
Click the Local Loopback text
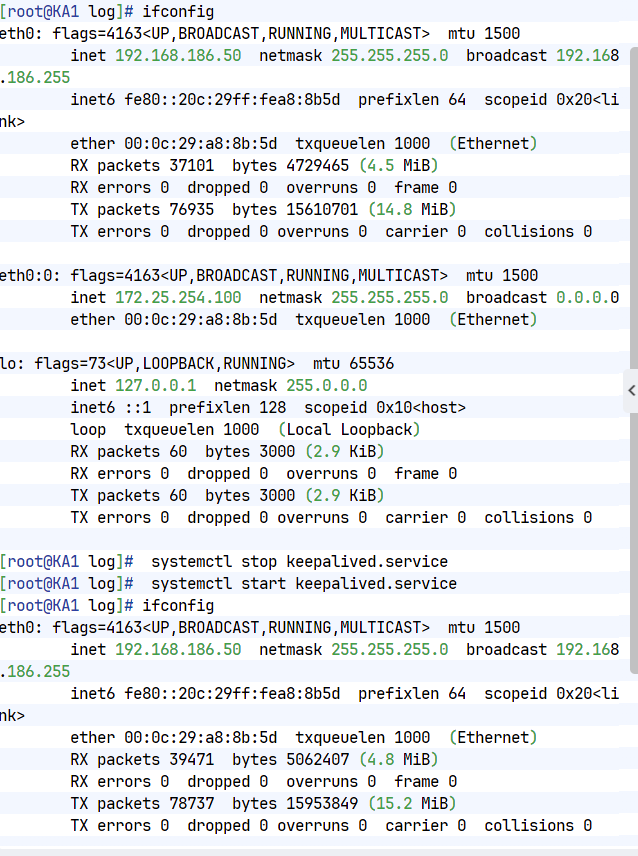point(349,430)
